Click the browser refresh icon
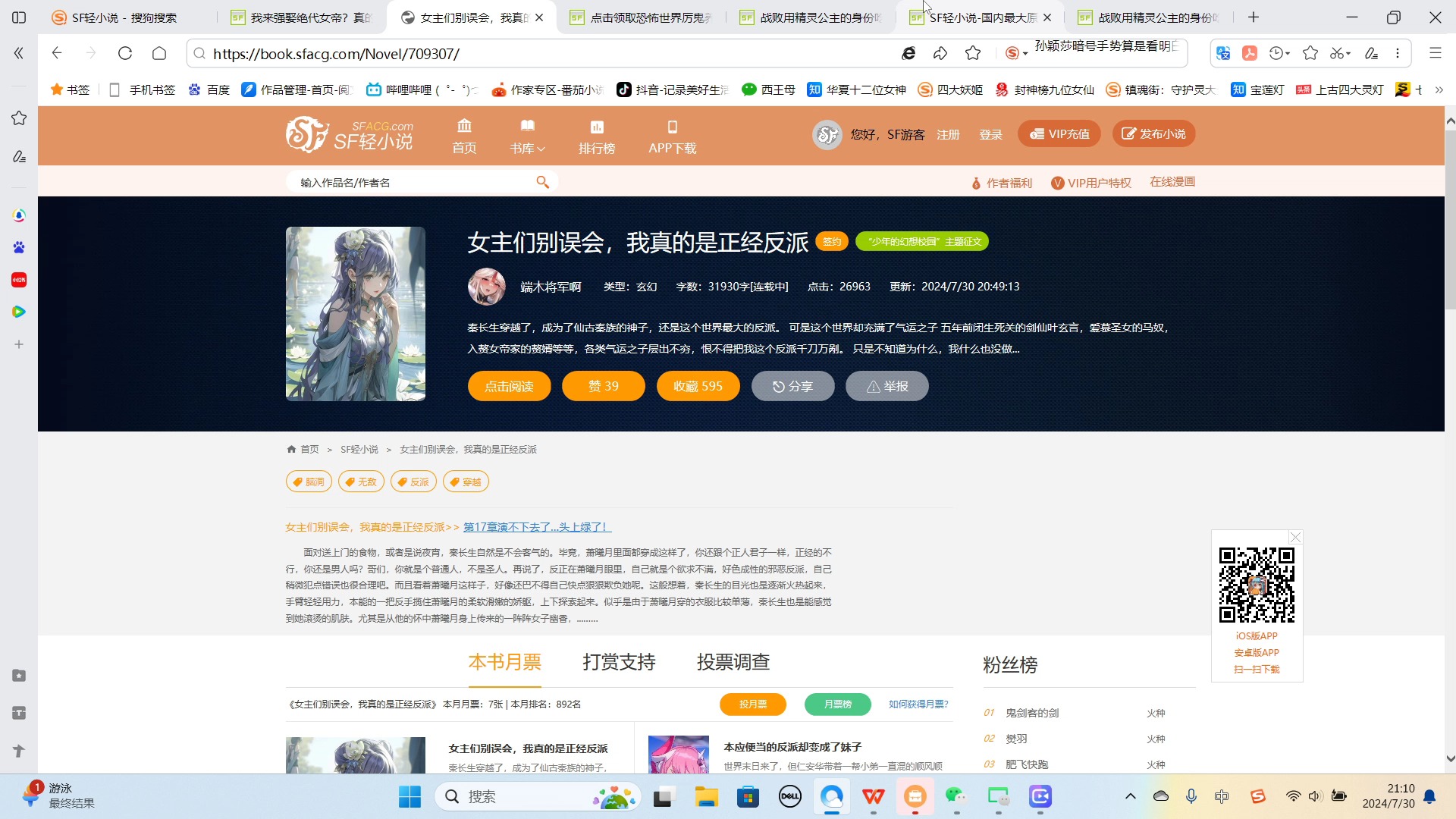 coord(125,53)
